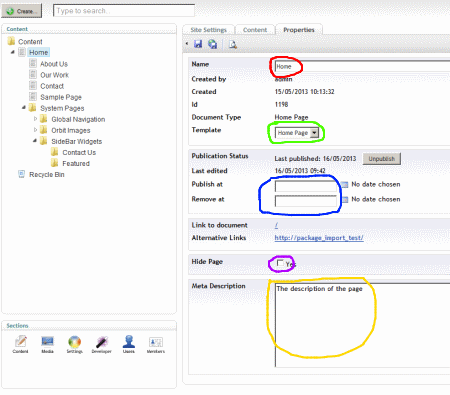
Task: Select the About Us tree label
Action: [54, 64]
